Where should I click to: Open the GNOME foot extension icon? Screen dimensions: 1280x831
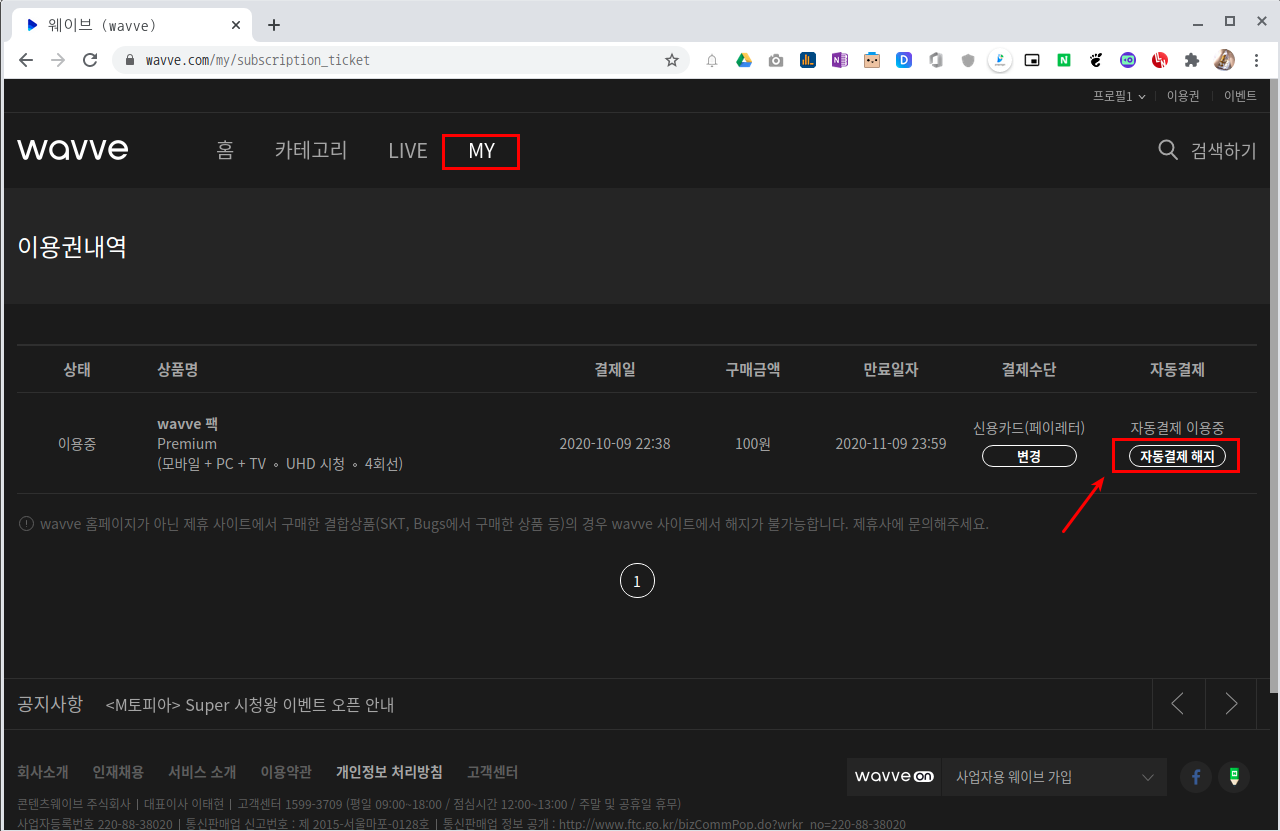coord(1096,60)
